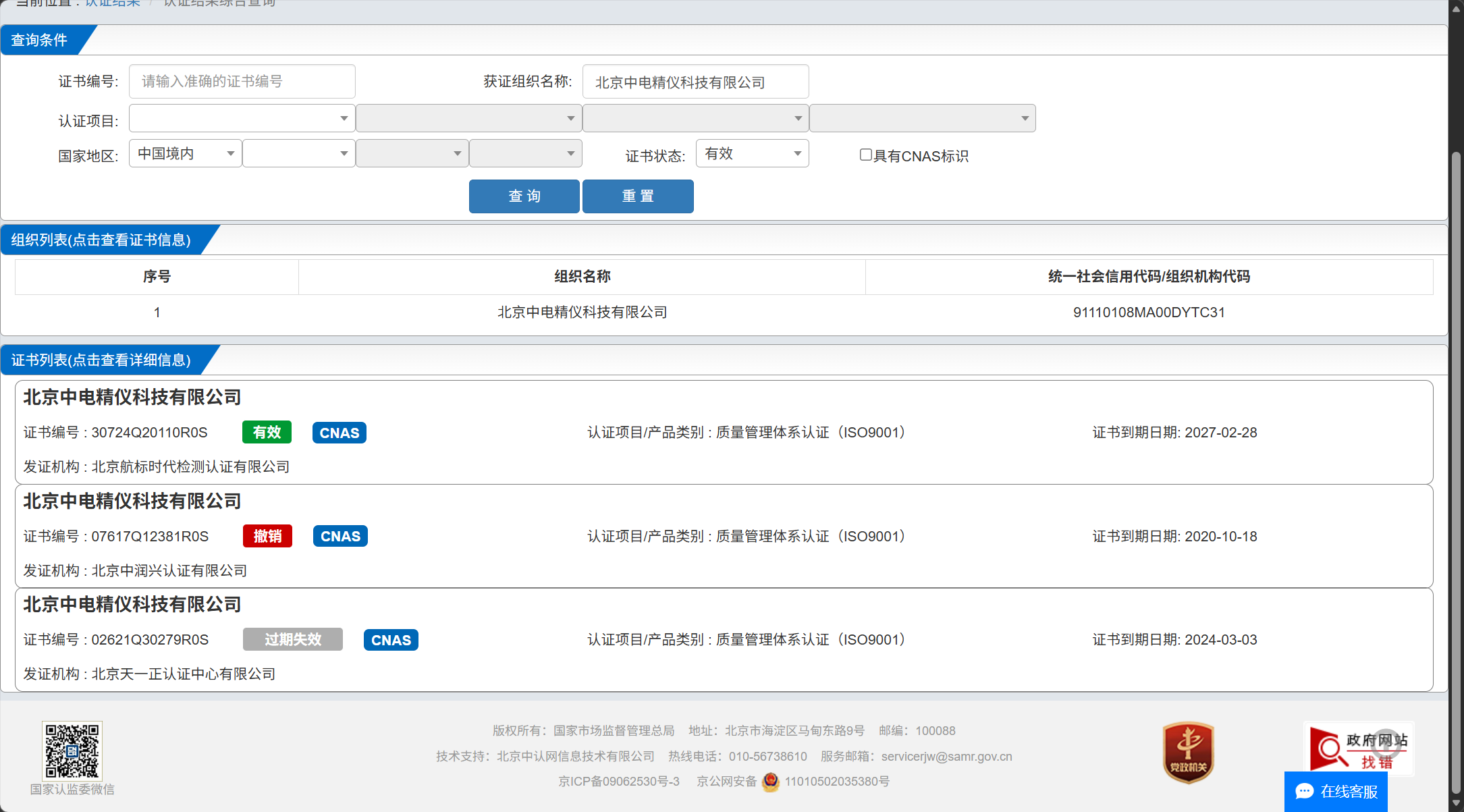Image resolution: width=1464 pixels, height=812 pixels.
Task: Open the 在线客服 chat bubble
Action: point(1336,791)
